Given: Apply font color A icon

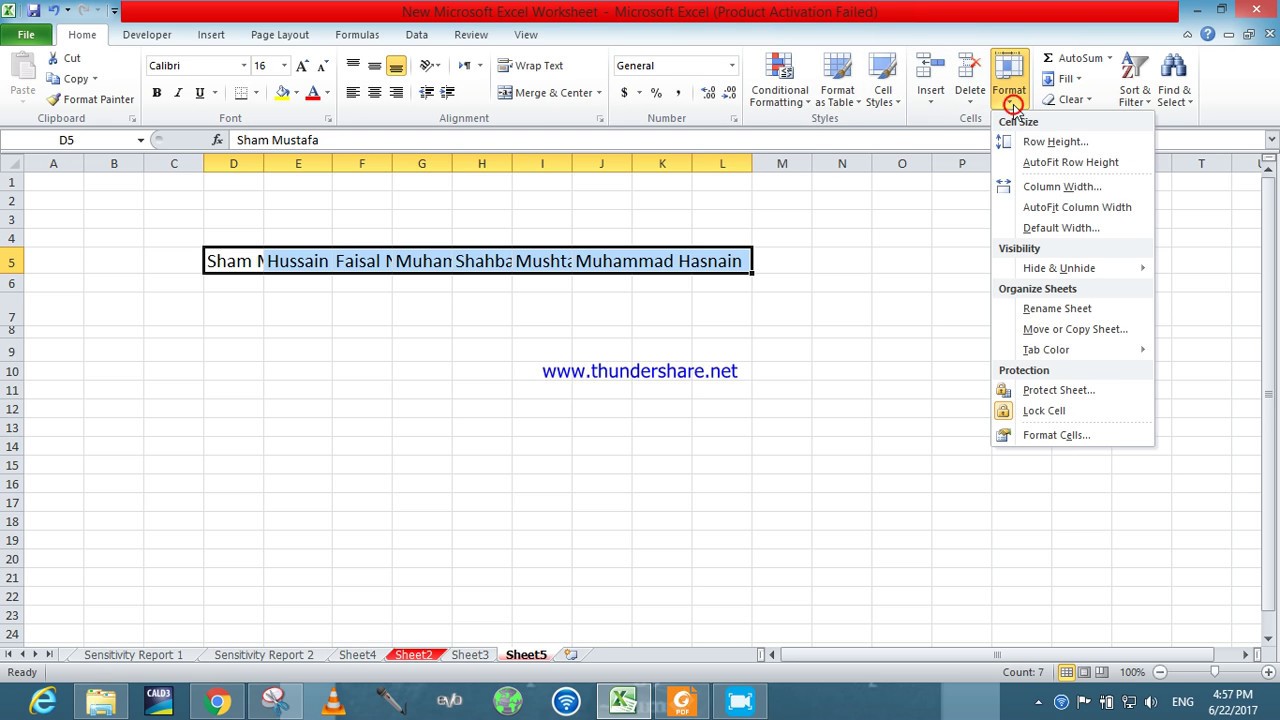Looking at the screenshot, I should pyautogui.click(x=312, y=93).
